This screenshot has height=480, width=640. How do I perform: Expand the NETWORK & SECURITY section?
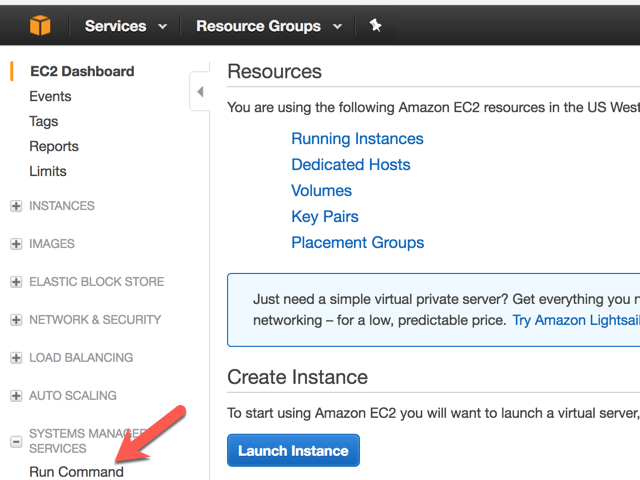(x=16, y=320)
